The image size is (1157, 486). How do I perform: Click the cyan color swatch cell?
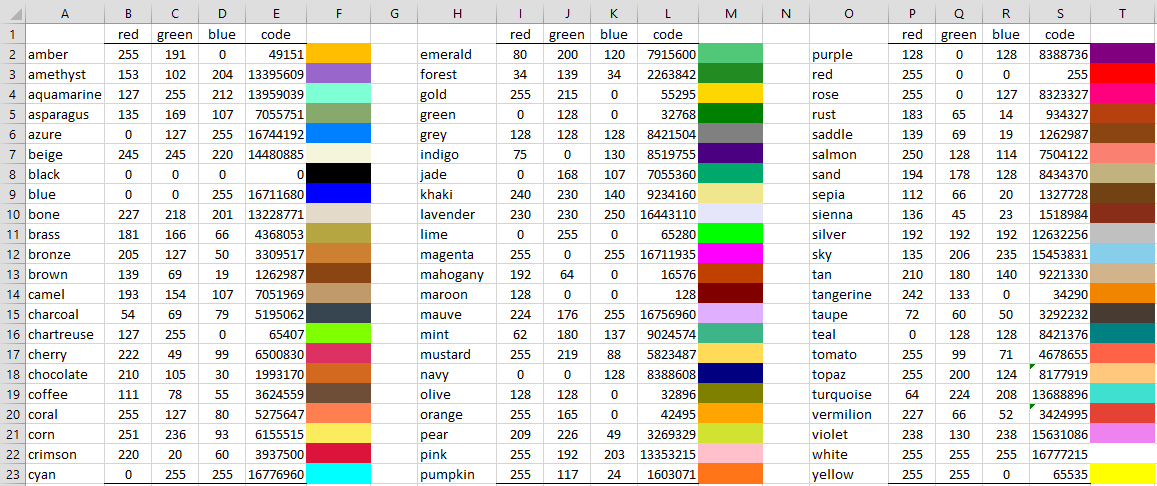pyautogui.click(x=338, y=474)
